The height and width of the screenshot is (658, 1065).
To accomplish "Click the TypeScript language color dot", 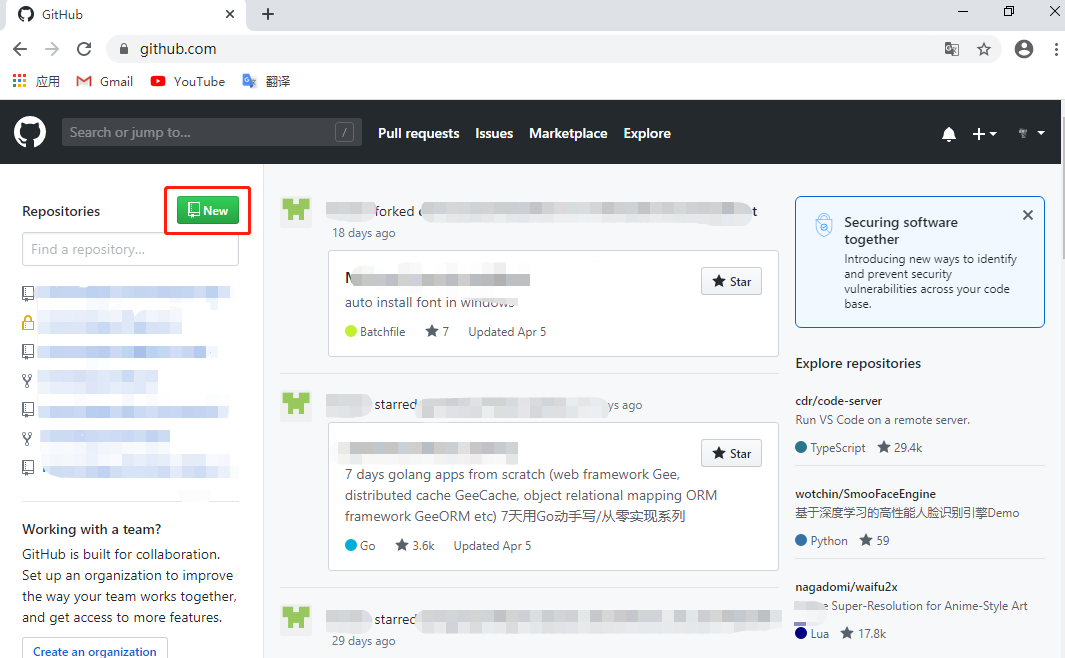I will 801,447.
